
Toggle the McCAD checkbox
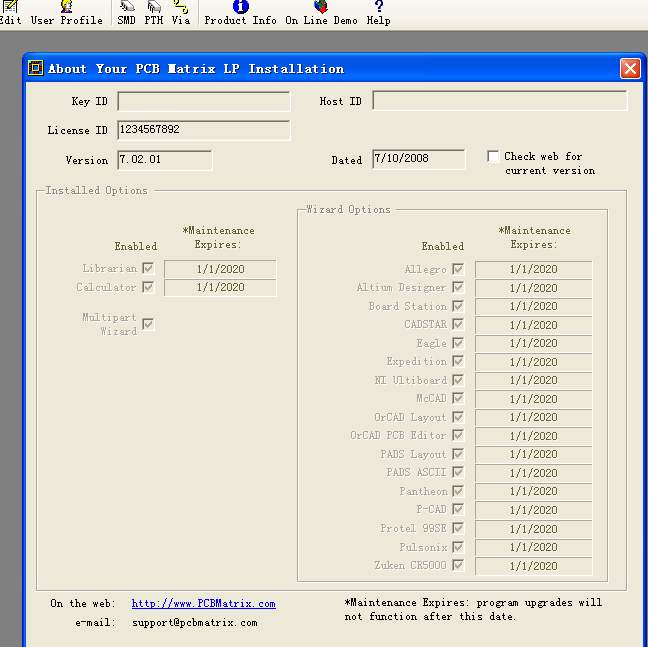coord(457,398)
